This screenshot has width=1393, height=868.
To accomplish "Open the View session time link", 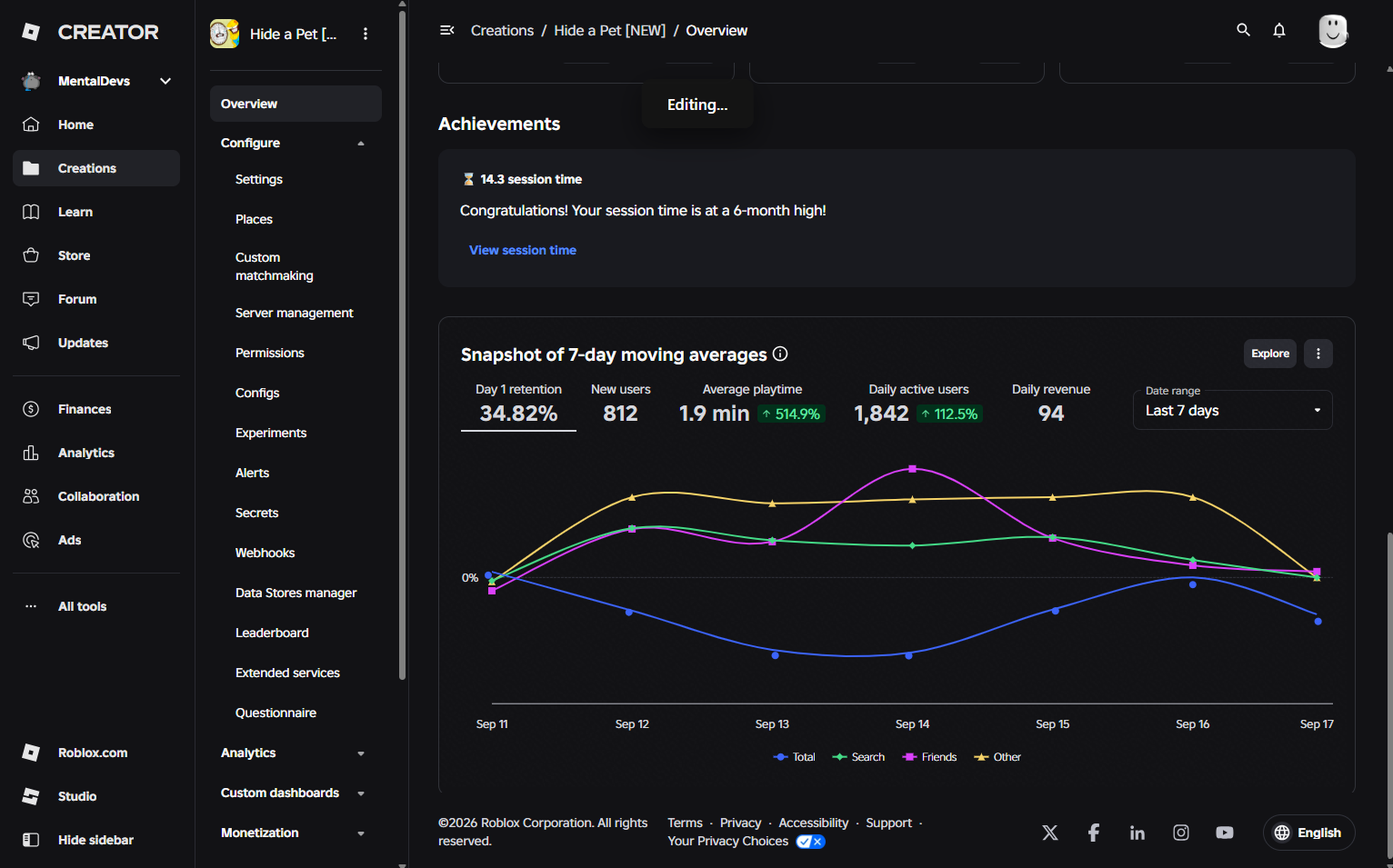I will tap(523, 250).
